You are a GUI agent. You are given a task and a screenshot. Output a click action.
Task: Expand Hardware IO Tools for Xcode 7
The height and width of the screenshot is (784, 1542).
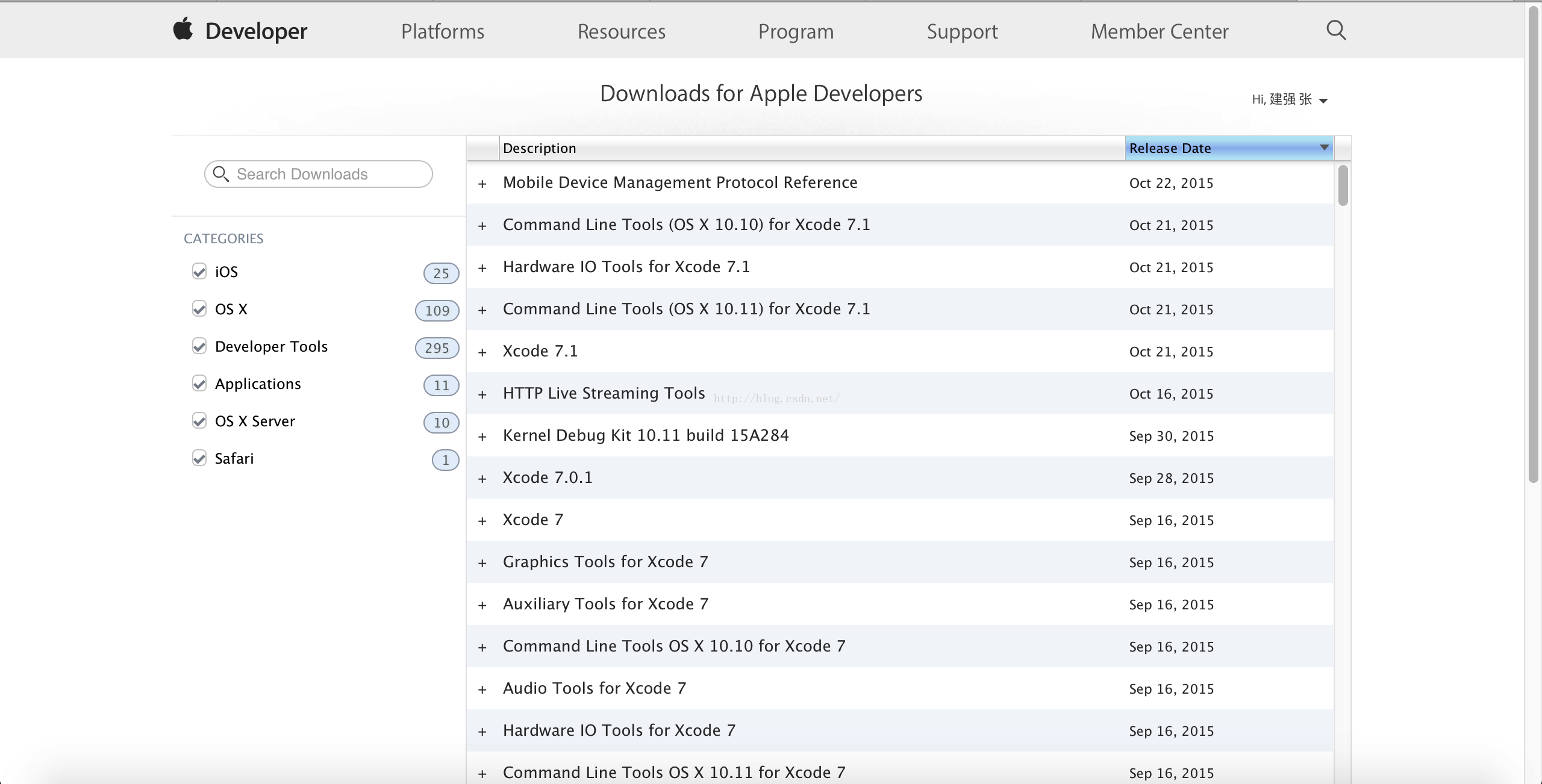482,732
